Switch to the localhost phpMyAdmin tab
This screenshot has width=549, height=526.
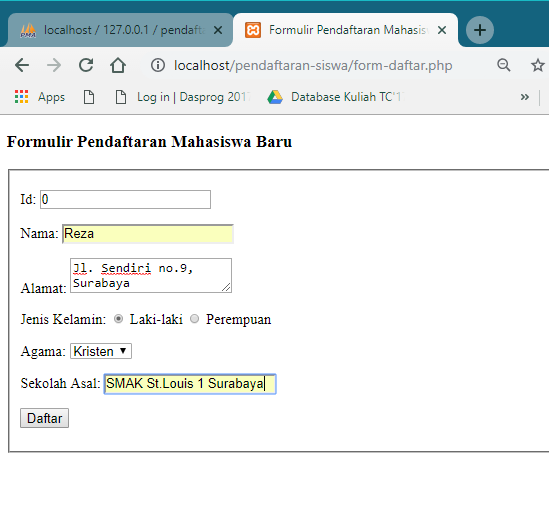point(120,30)
